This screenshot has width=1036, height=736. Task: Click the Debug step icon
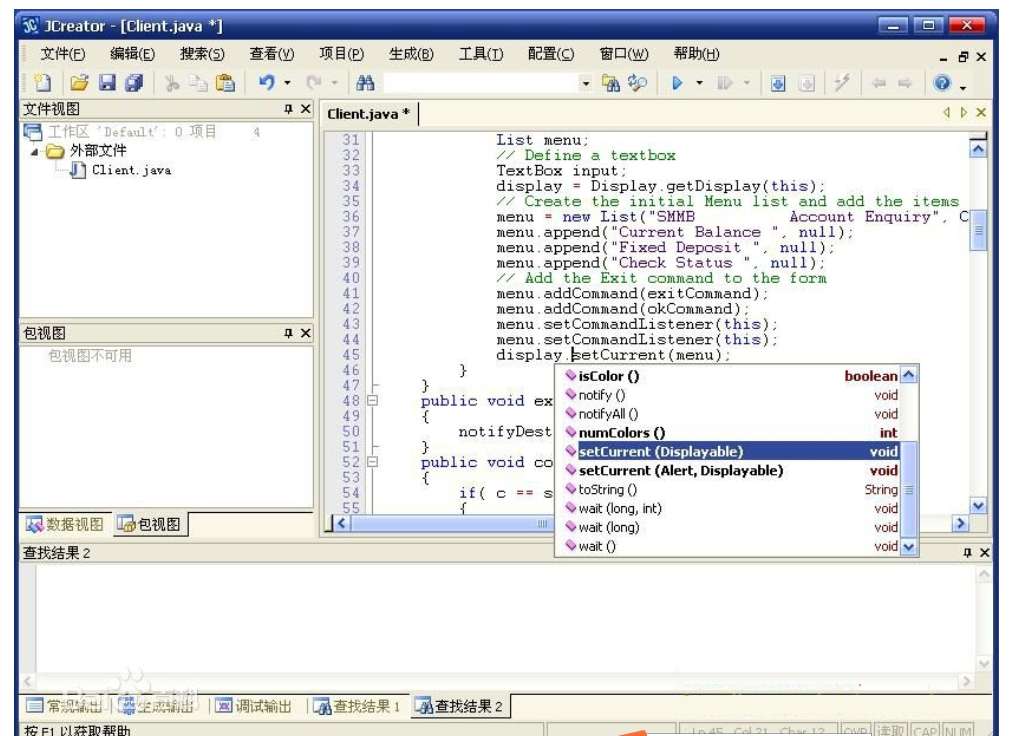click(725, 83)
